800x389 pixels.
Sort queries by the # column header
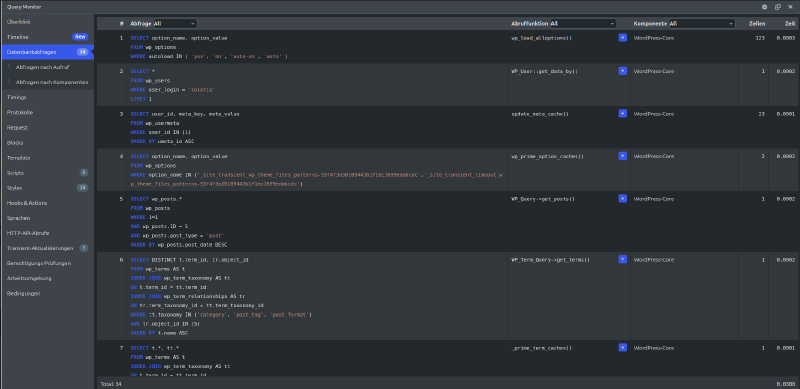click(121, 23)
